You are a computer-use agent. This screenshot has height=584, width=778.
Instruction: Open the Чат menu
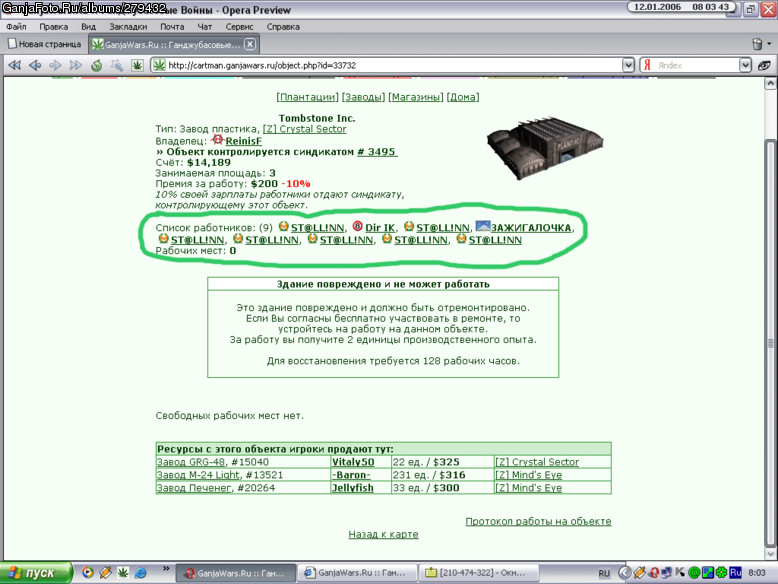click(x=204, y=27)
